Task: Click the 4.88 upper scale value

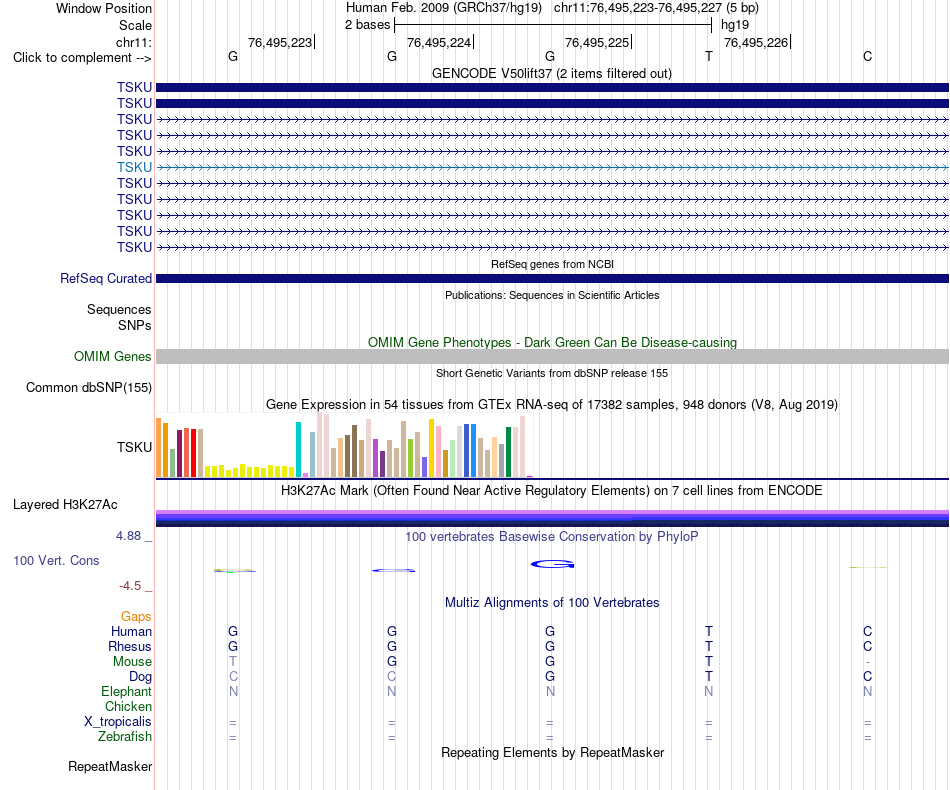Action: pos(128,536)
